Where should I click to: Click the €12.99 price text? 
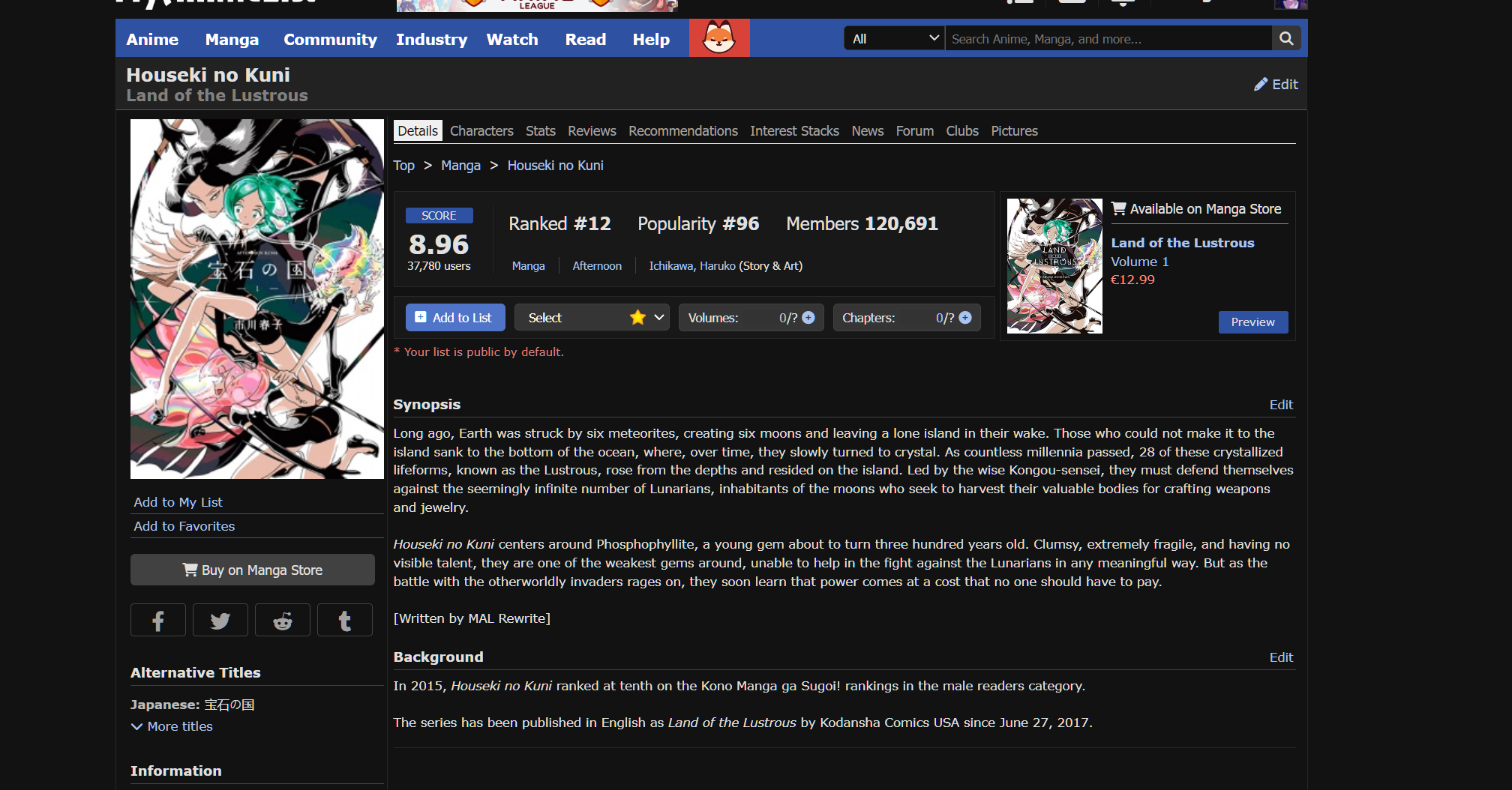1132,280
